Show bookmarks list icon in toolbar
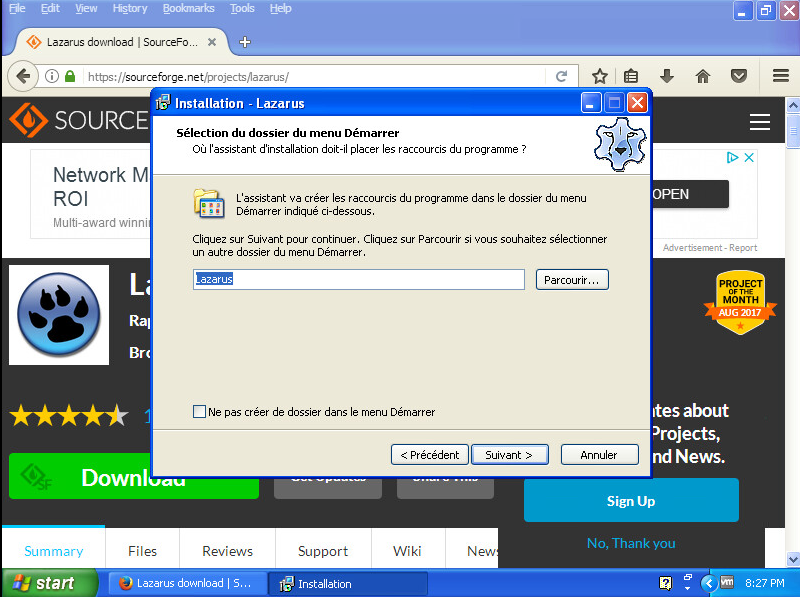This screenshot has width=800, height=597. (631, 77)
